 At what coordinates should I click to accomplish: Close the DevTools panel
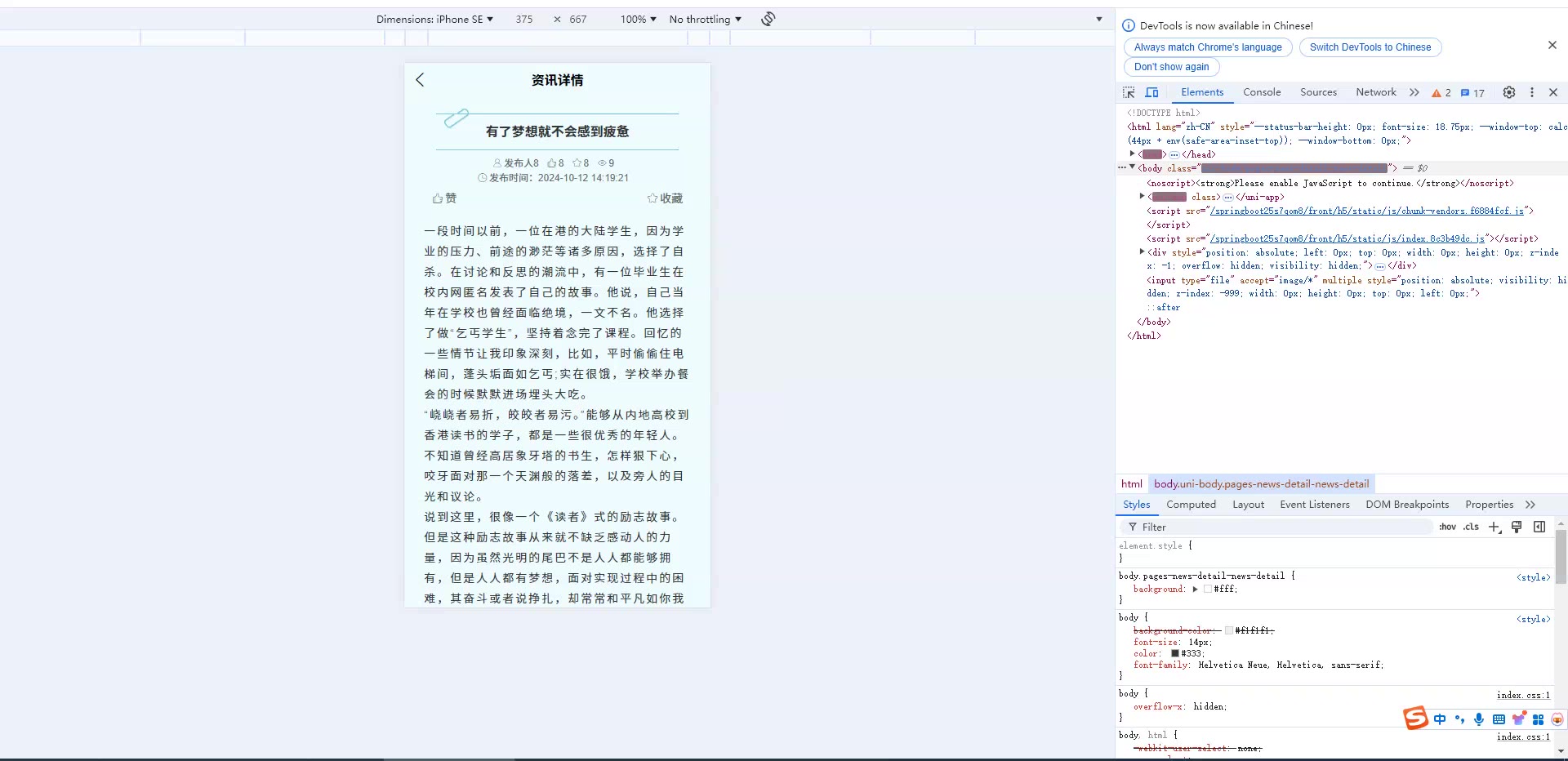click(x=1553, y=92)
